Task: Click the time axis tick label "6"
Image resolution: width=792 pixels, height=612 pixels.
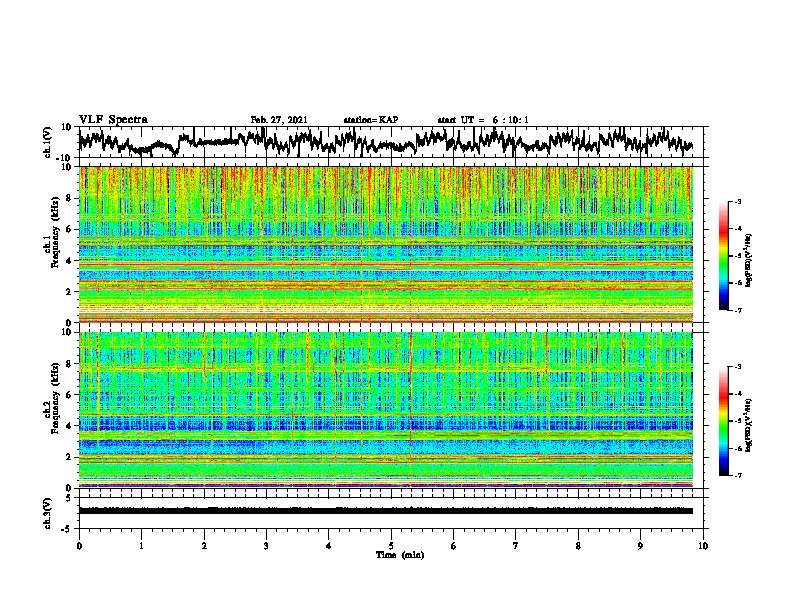Action: (x=454, y=546)
